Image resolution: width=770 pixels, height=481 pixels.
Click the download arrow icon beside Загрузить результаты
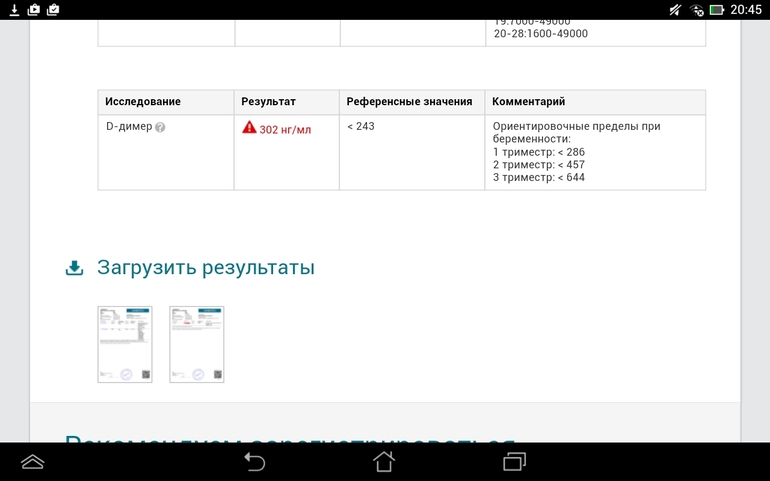[74, 268]
